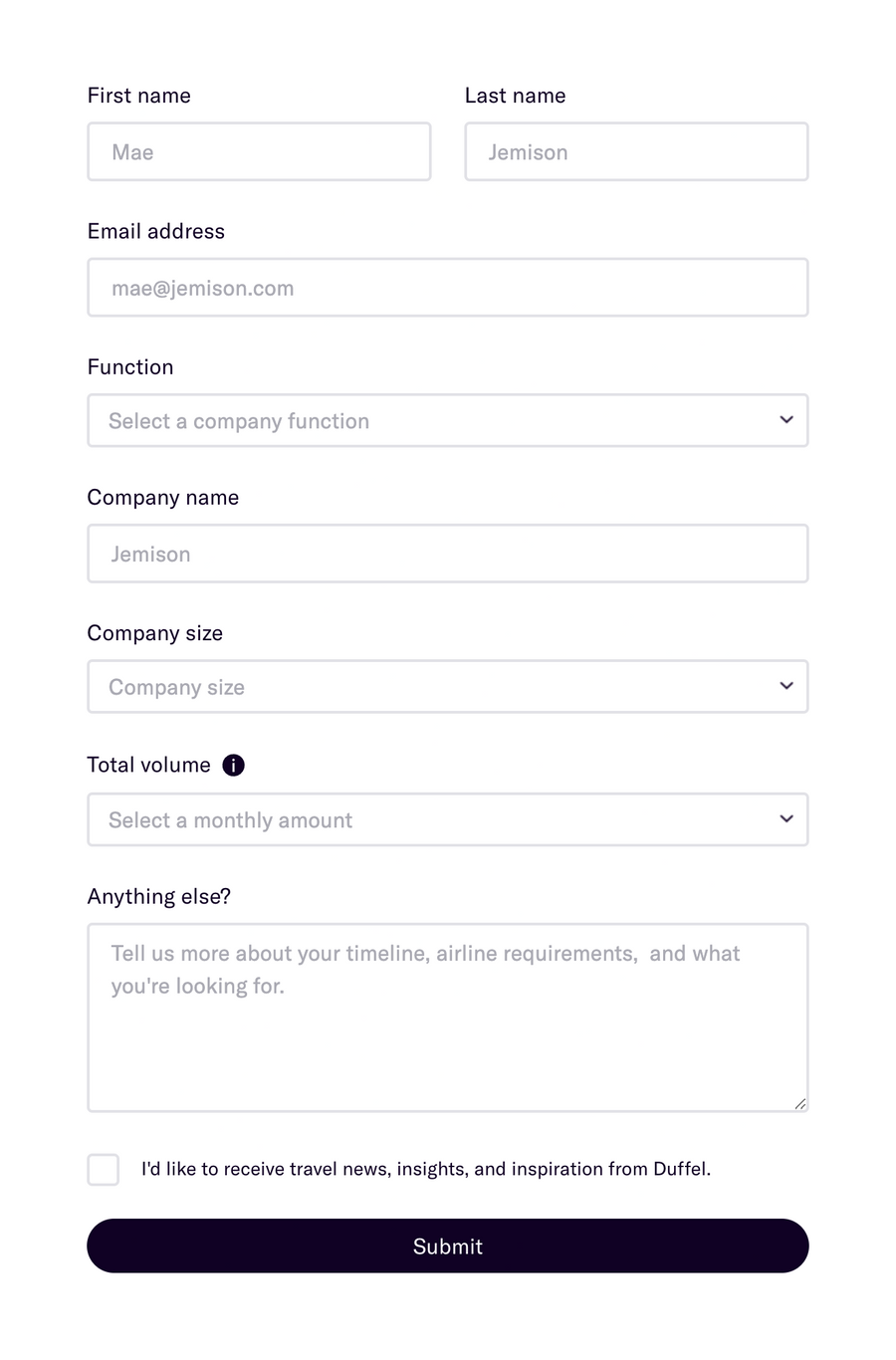Open the Function dropdown chevron

785,420
